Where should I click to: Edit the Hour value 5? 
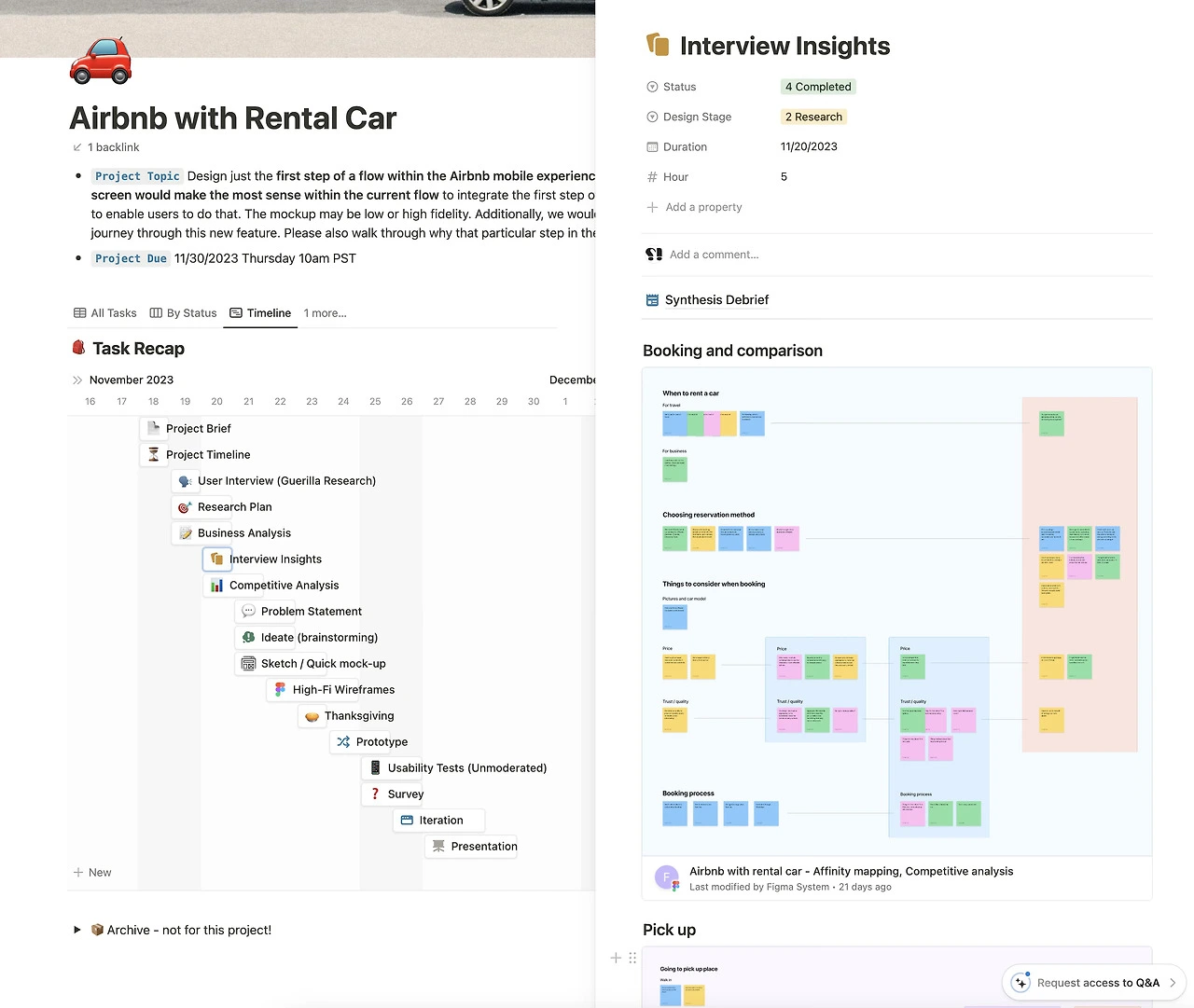pyautogui.click(x=784, y=177)
